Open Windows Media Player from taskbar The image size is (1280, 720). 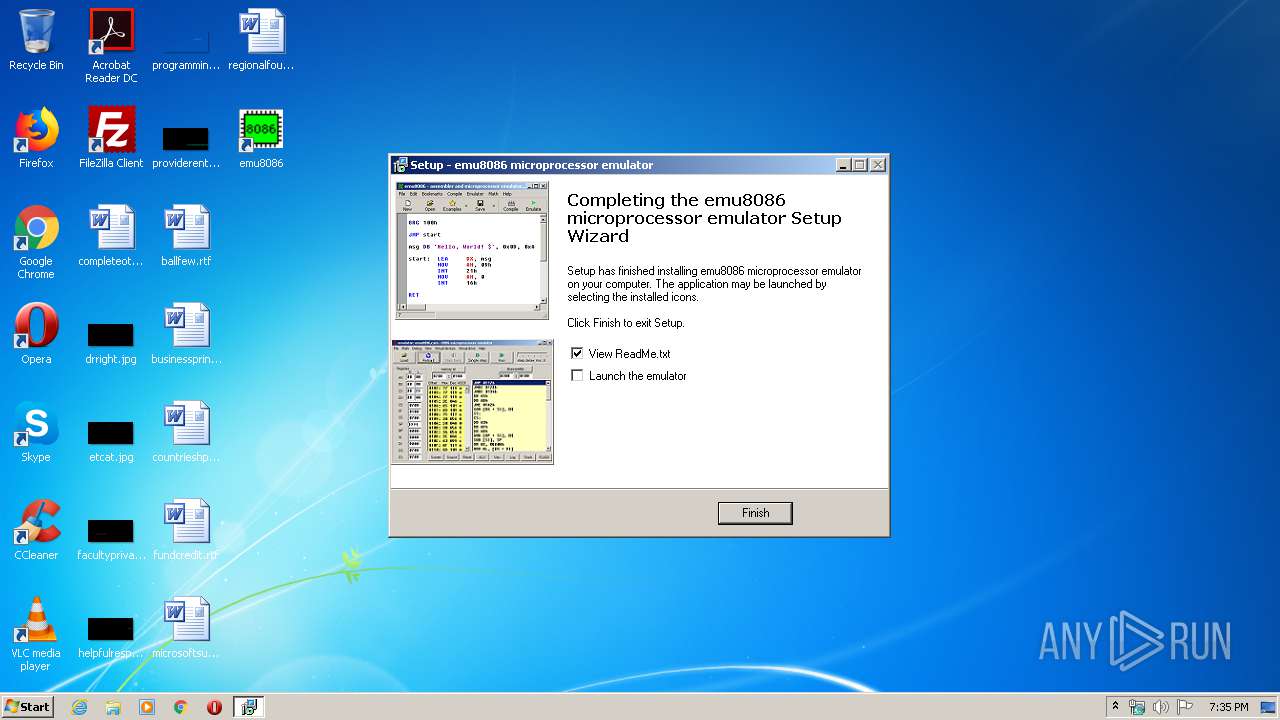[x=147, y=707]
